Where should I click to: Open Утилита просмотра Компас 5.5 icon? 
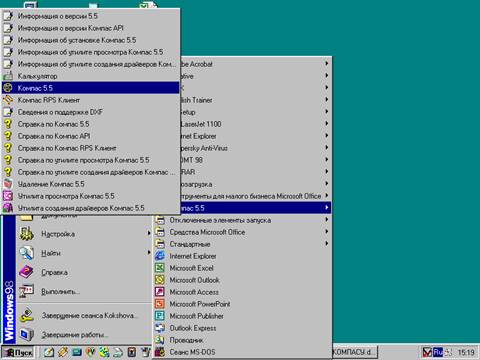8,196
